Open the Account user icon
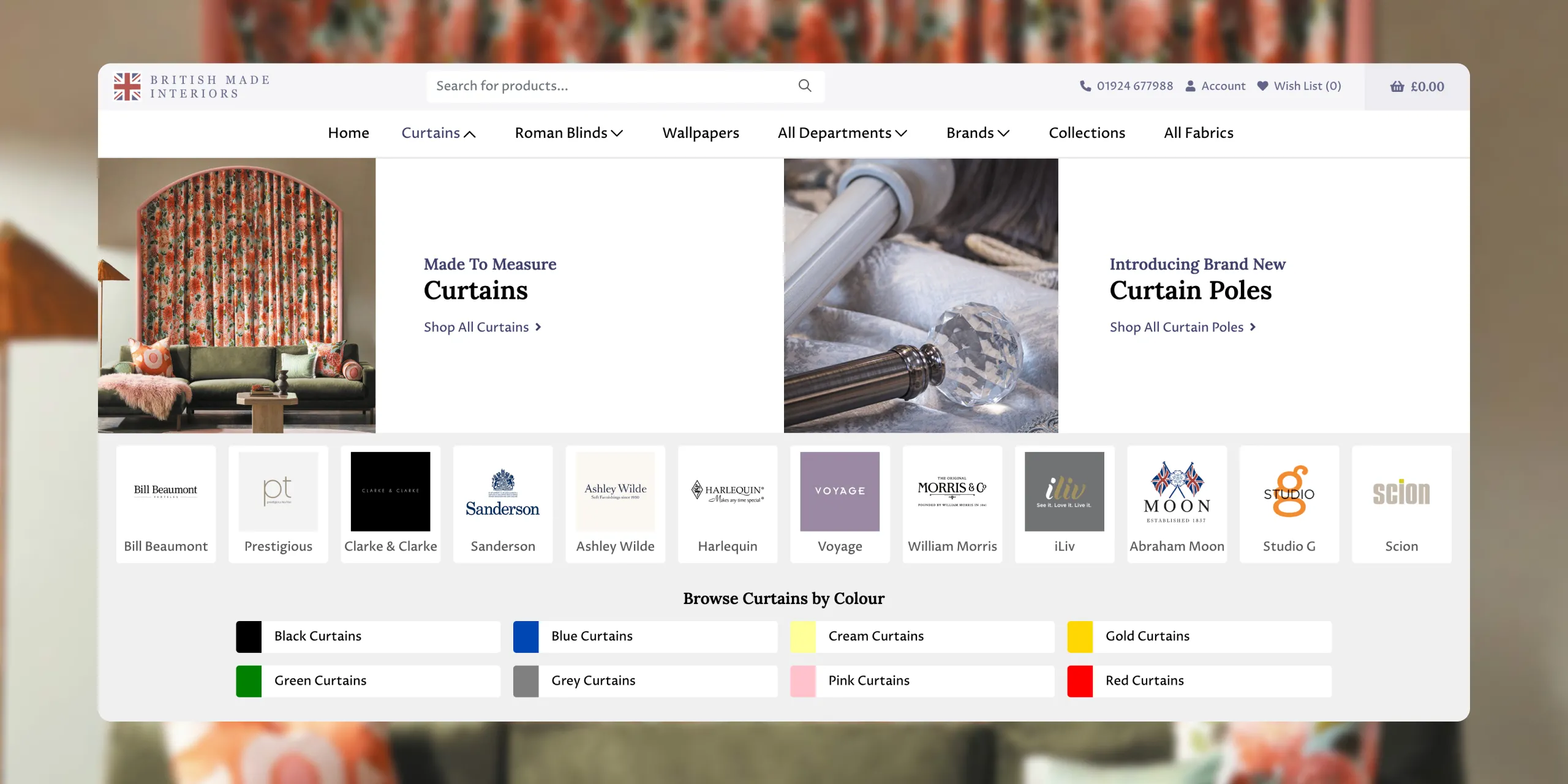 point(1190,86)
